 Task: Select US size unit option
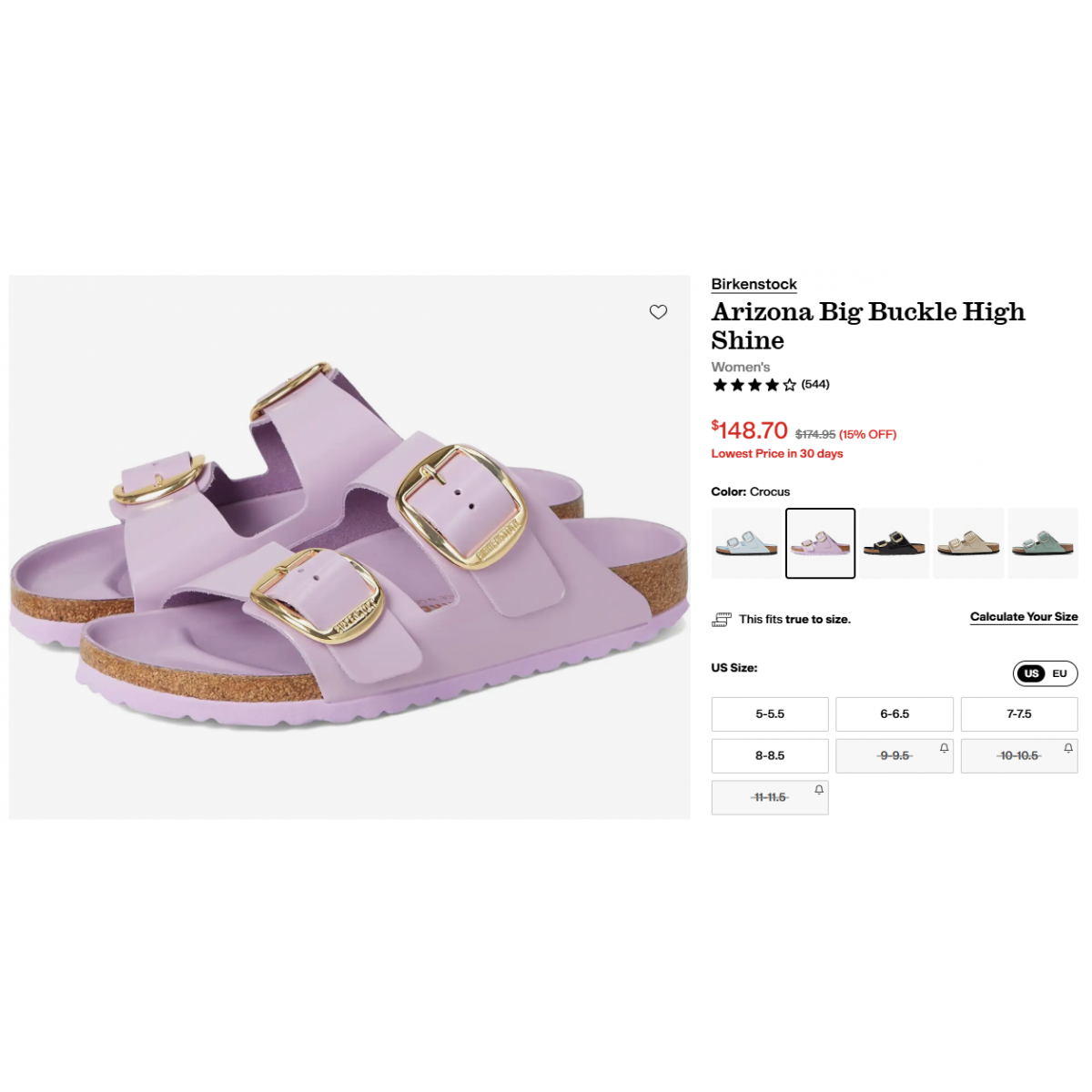click(1031, 673)
